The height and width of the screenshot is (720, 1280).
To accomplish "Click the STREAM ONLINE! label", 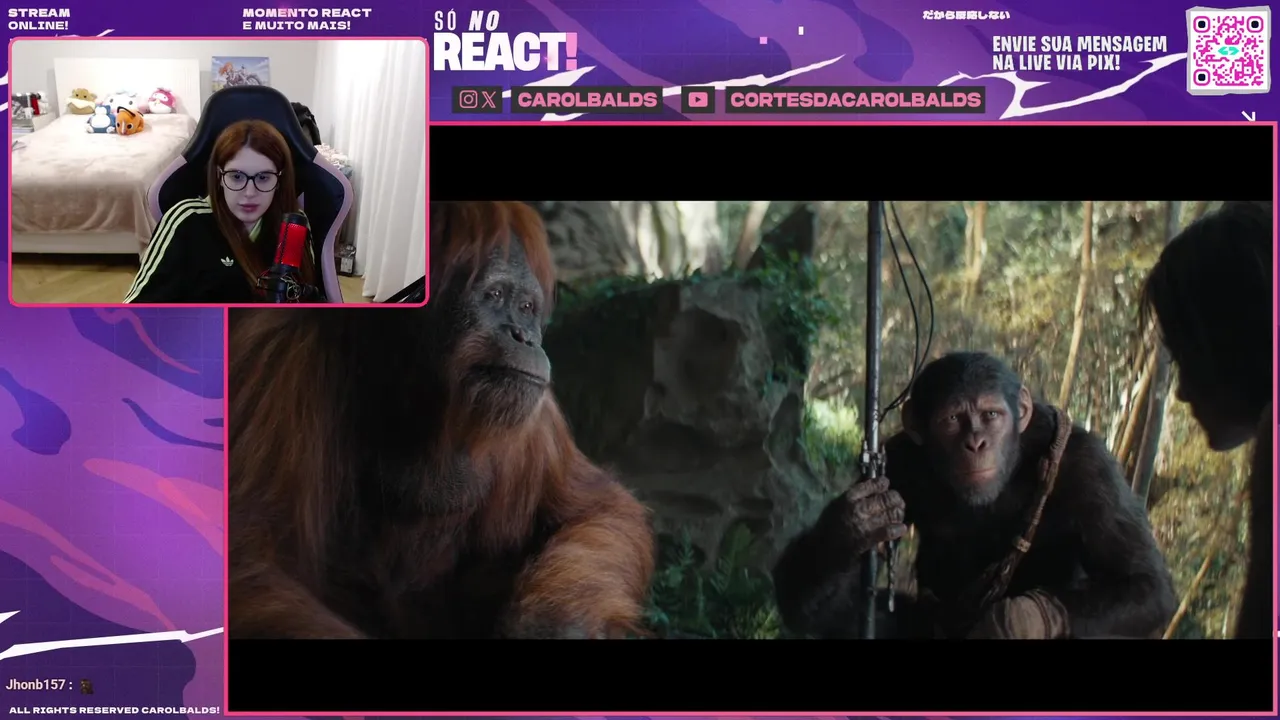I will tap(39, 19).
